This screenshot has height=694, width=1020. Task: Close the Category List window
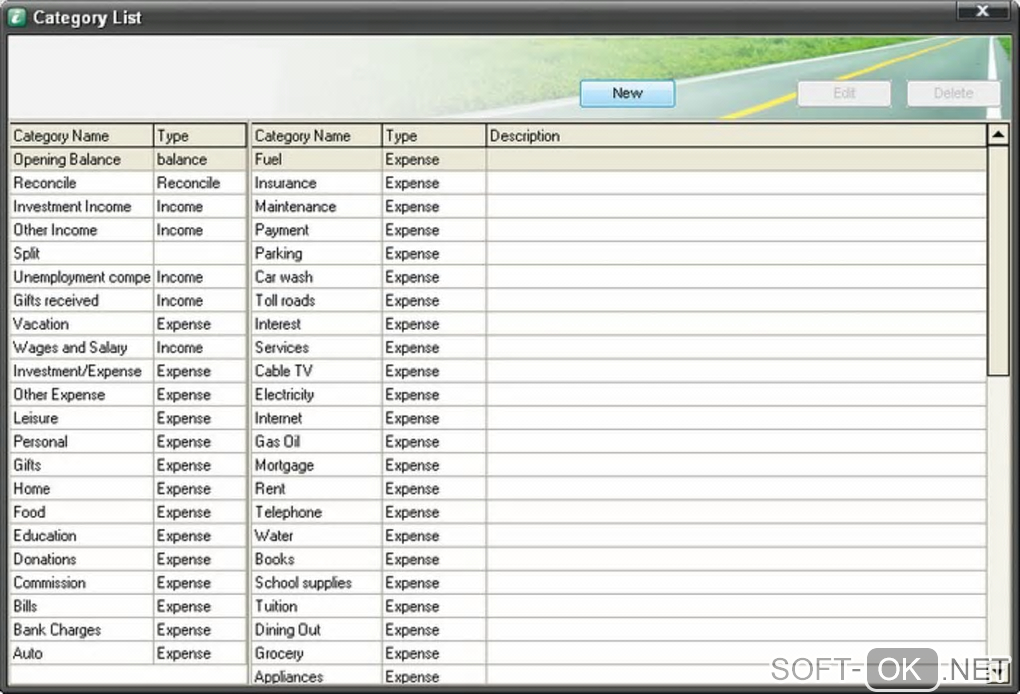pos(982,10)
